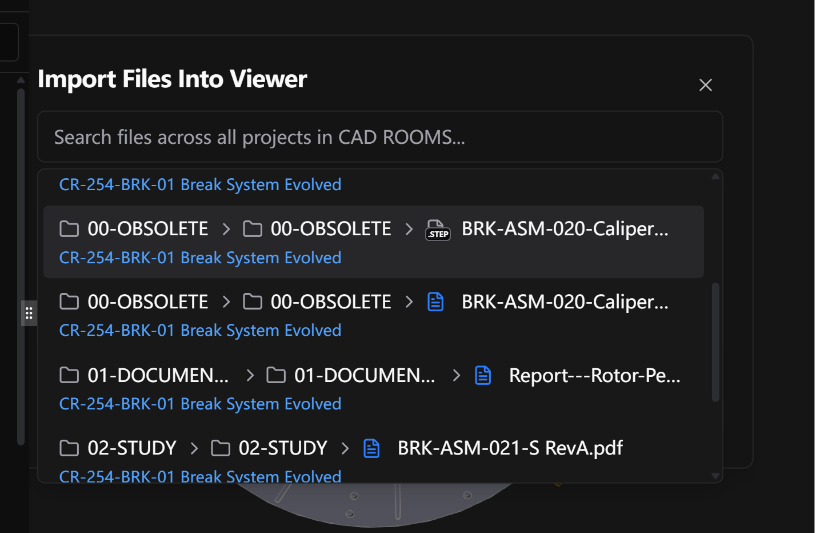Click chevron before BRK-ASM-021-S RevA.pdf icon
Image resolution: width=815 pixels, height=533 pixels.
click(345, 448)
